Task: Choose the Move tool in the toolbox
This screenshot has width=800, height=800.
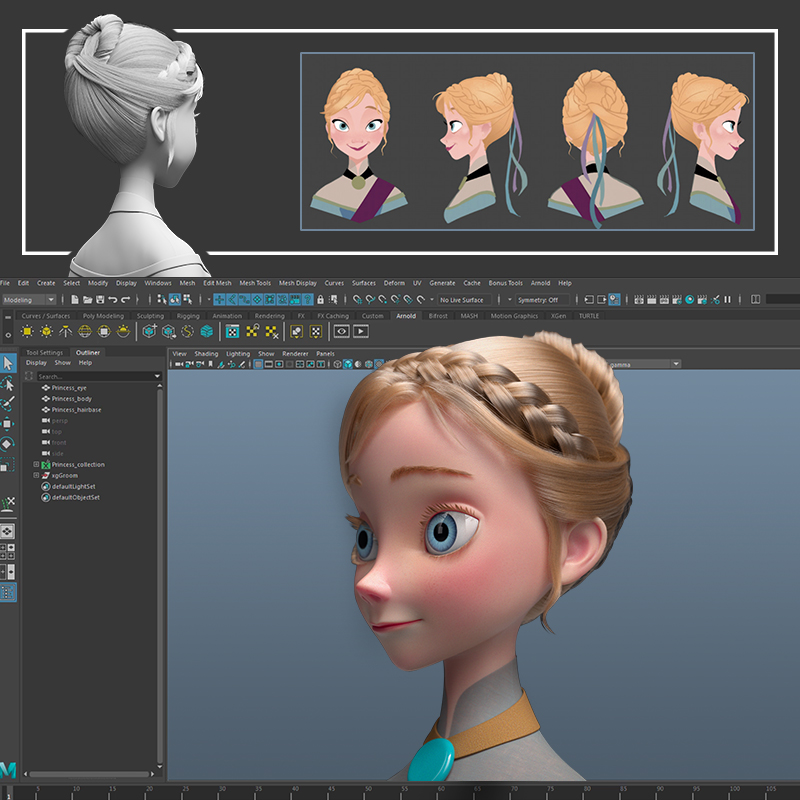Action: point(8,423)
